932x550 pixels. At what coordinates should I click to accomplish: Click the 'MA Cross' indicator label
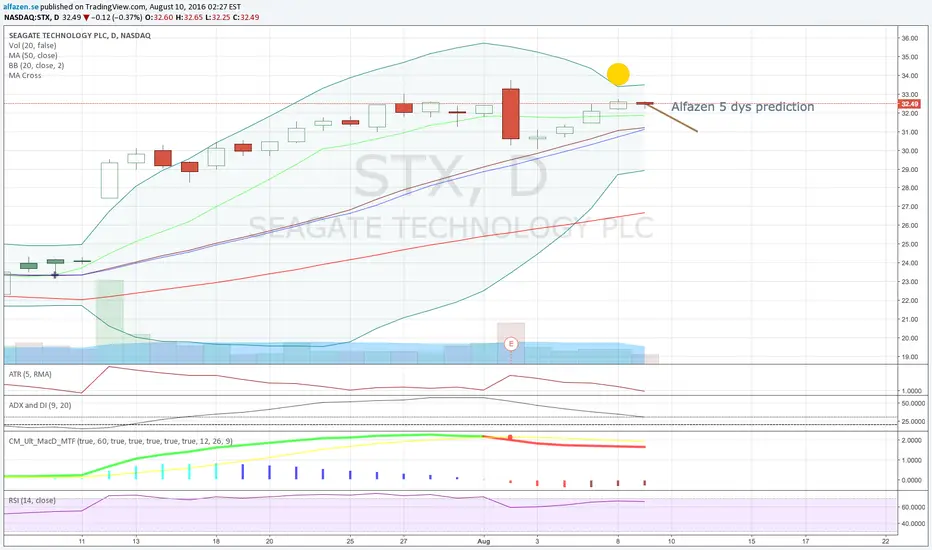pos(25,76)
